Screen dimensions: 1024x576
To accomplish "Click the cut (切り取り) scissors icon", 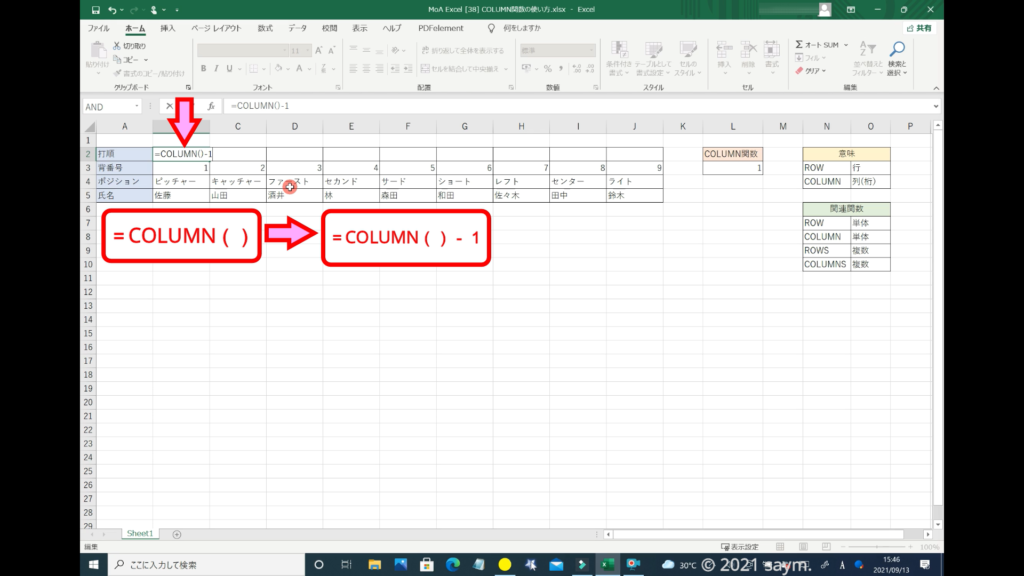I will 118,46.
